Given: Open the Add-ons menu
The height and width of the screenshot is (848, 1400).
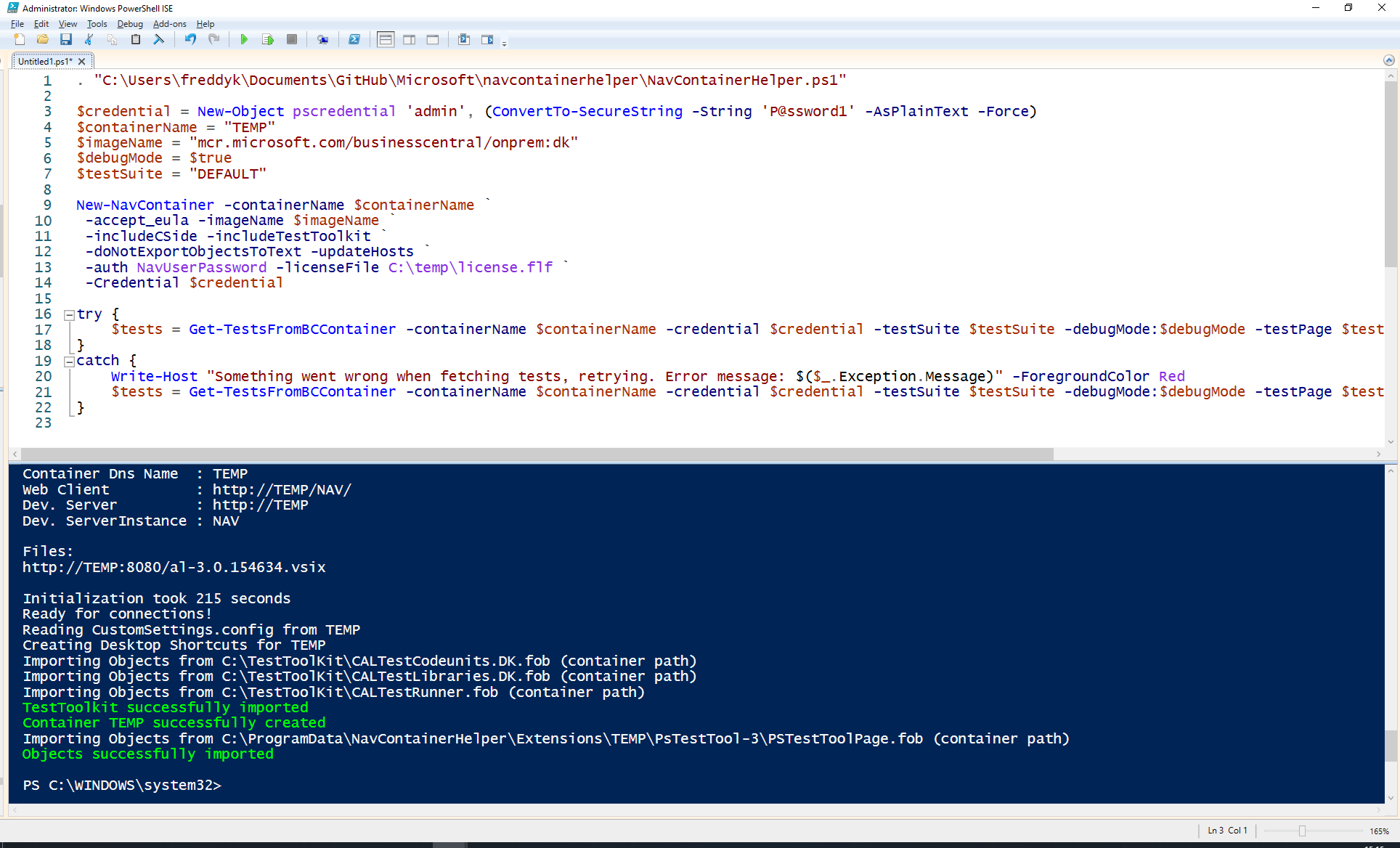Looking at the screenshot, I should tap(169, 24).
